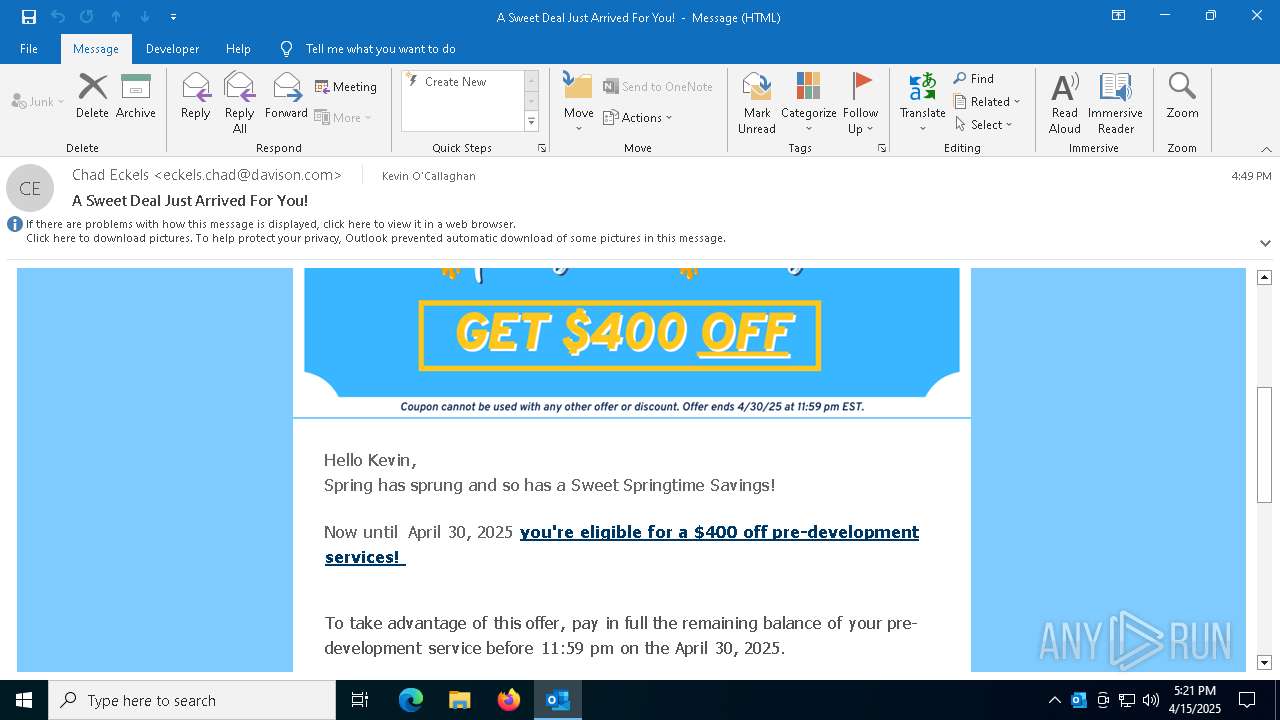This screenshot has width=1280, height=720.
Task: Click the CE sender avatar
Action: pyautogui.click(x=30, y=188)
